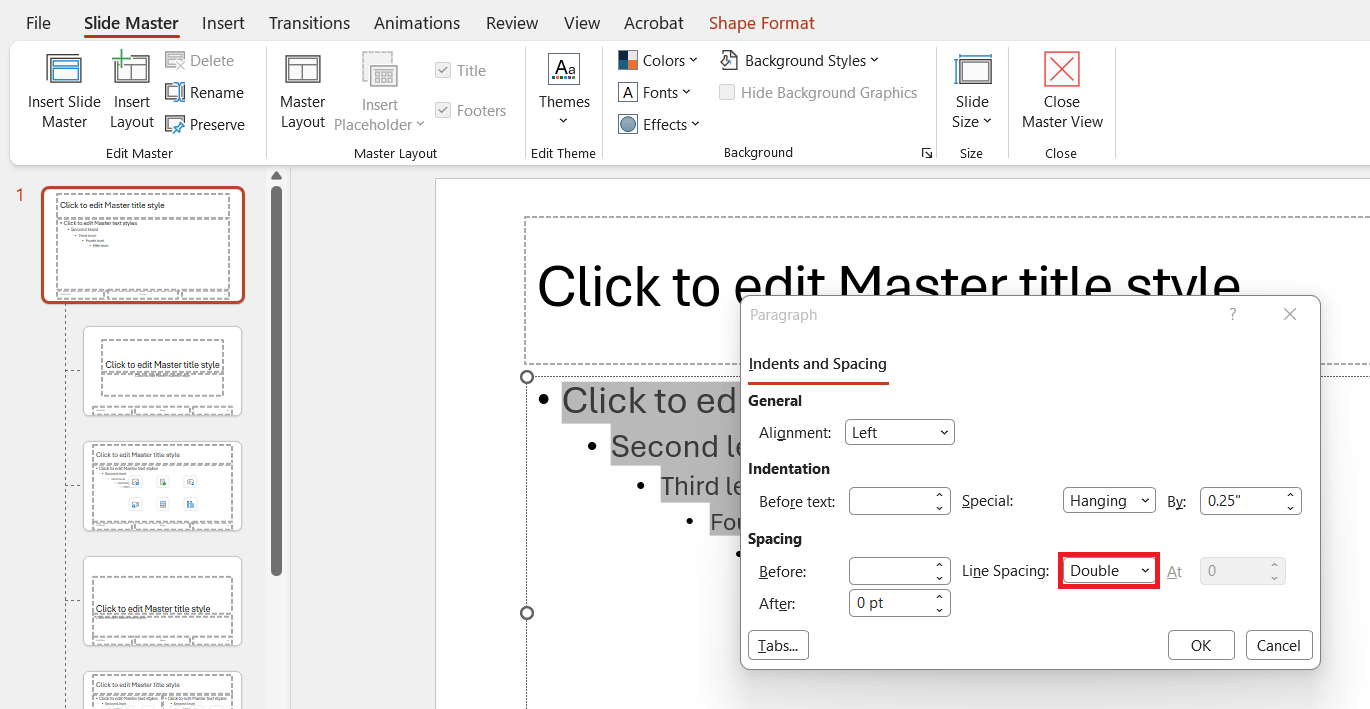Viewport: 1370px width, 709px height.
Task: Click the Tabs... button
Action: (x=778, y=646)
